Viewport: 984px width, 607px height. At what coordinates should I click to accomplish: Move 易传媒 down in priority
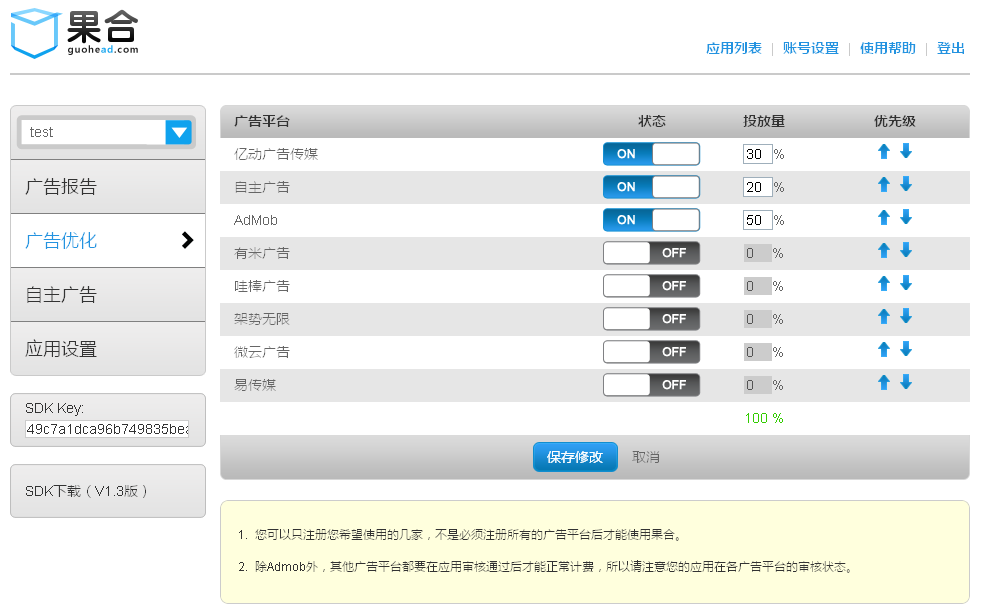[x=906, y=382]
